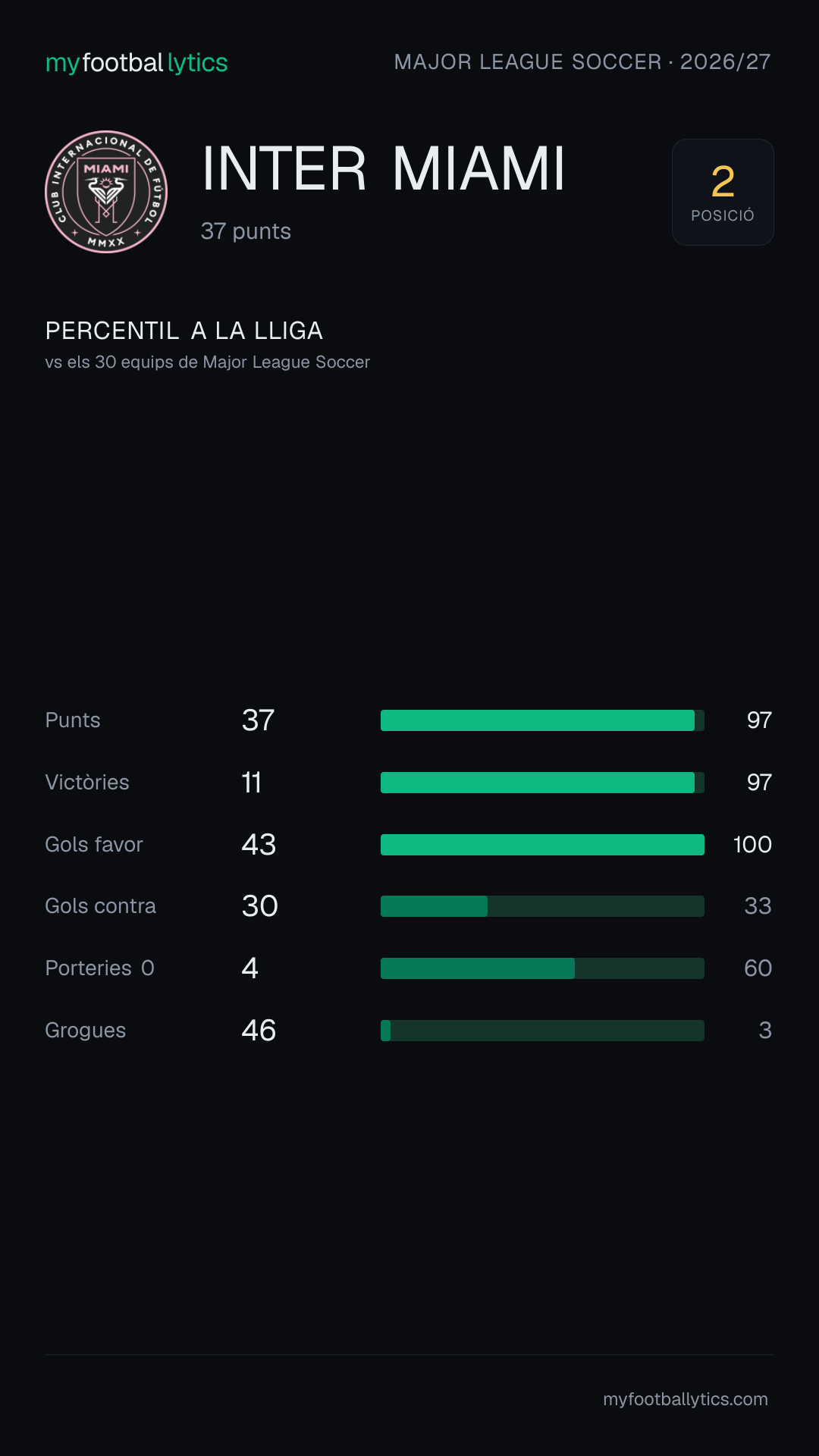Click the Gols favor percentile bar
Image resolution: width=819 pixels, height=1456 pixels.
tap(542, 845)
